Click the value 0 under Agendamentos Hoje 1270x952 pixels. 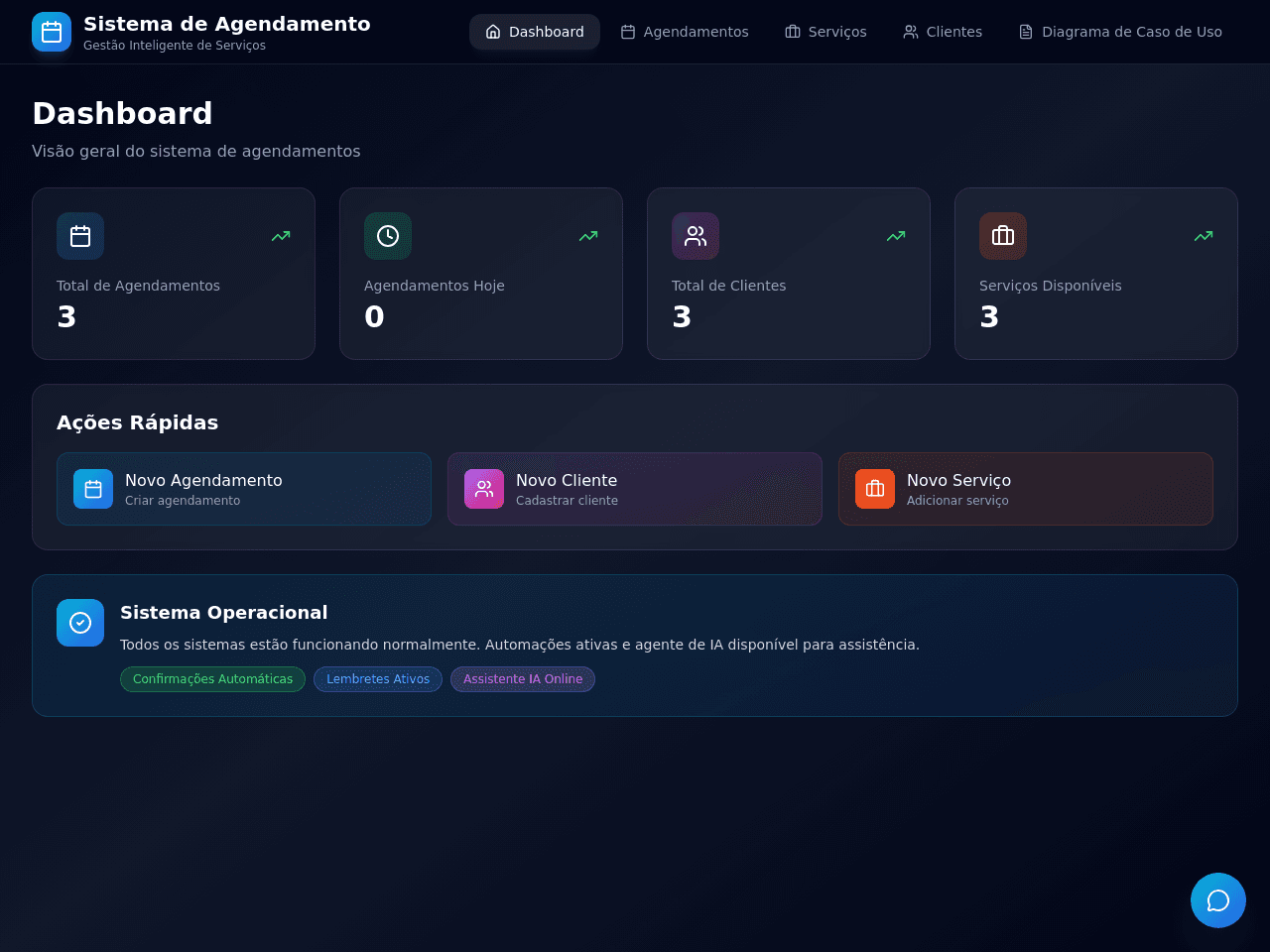[x=374, y=316]
